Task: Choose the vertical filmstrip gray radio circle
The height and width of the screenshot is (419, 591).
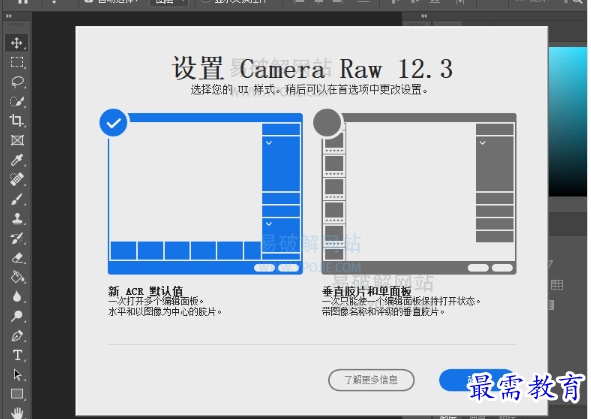Action: click(x=327, y=122)
